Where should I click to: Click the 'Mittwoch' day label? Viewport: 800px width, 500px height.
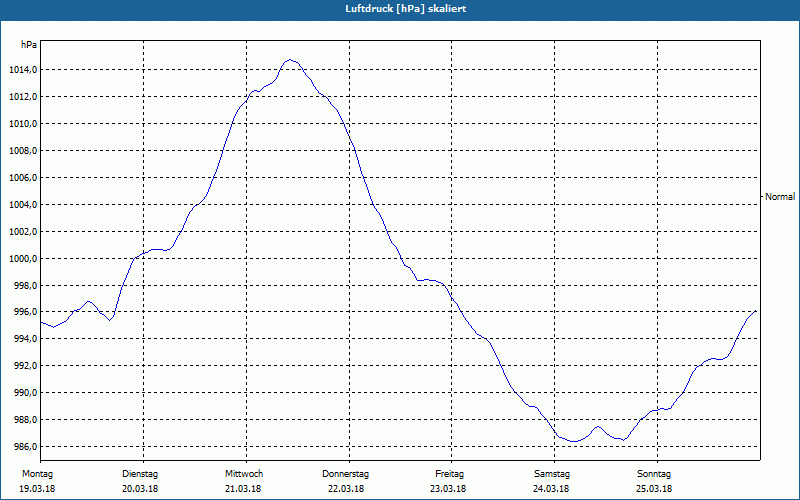[244, 474]
